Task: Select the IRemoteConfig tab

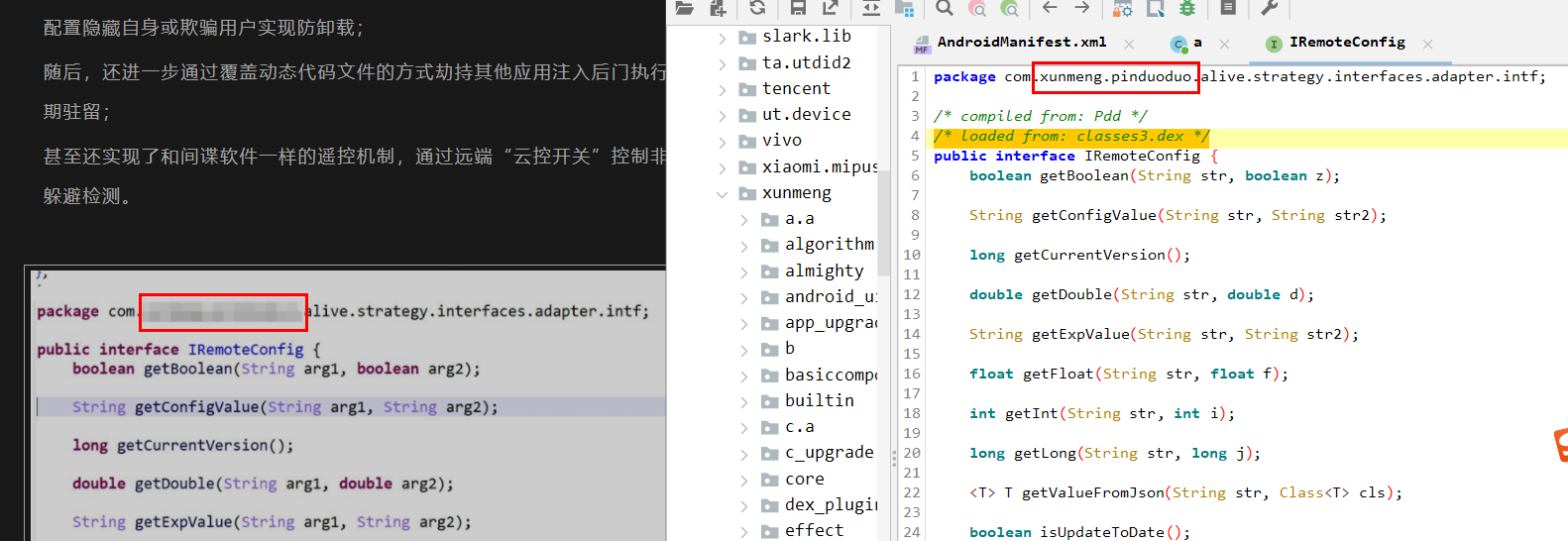Action: tap(1347, 43)
